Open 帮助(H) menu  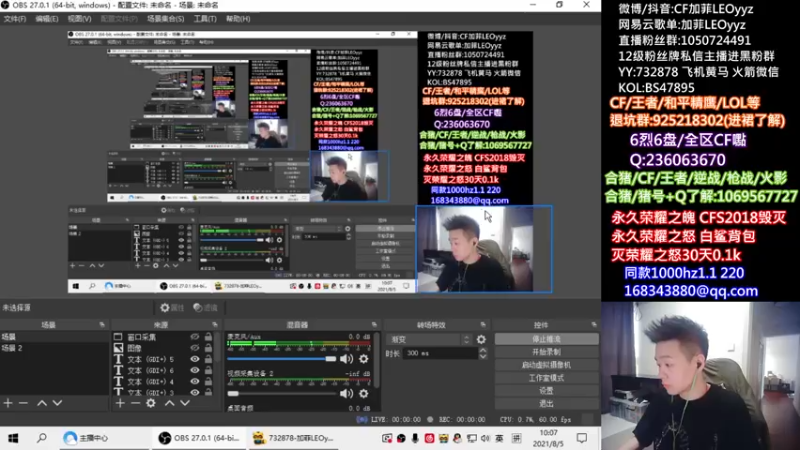(x=238, y=19)
